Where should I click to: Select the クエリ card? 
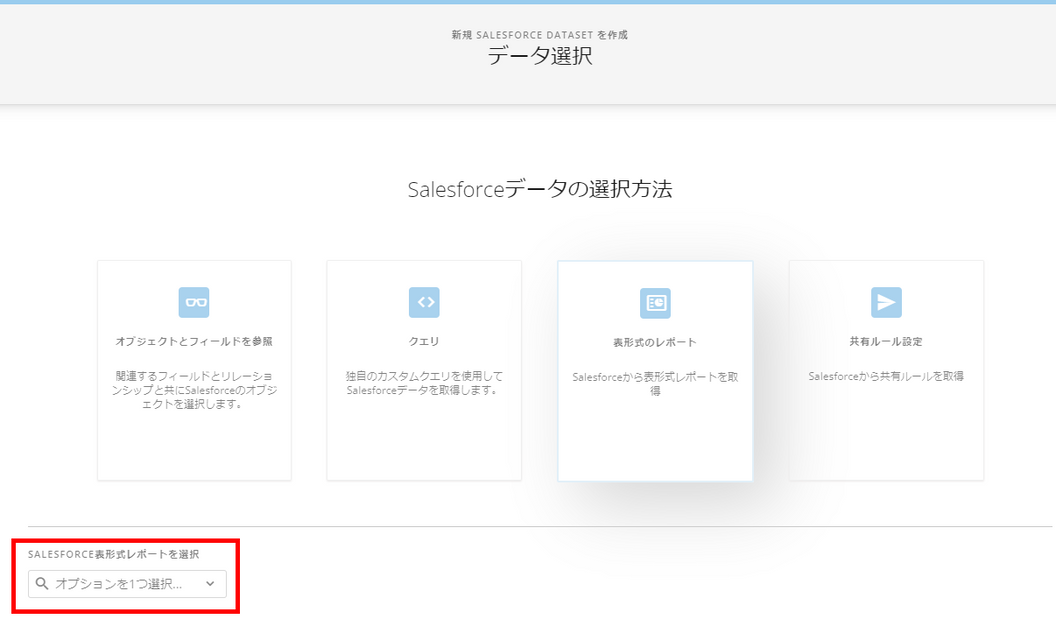coord(424,370)
